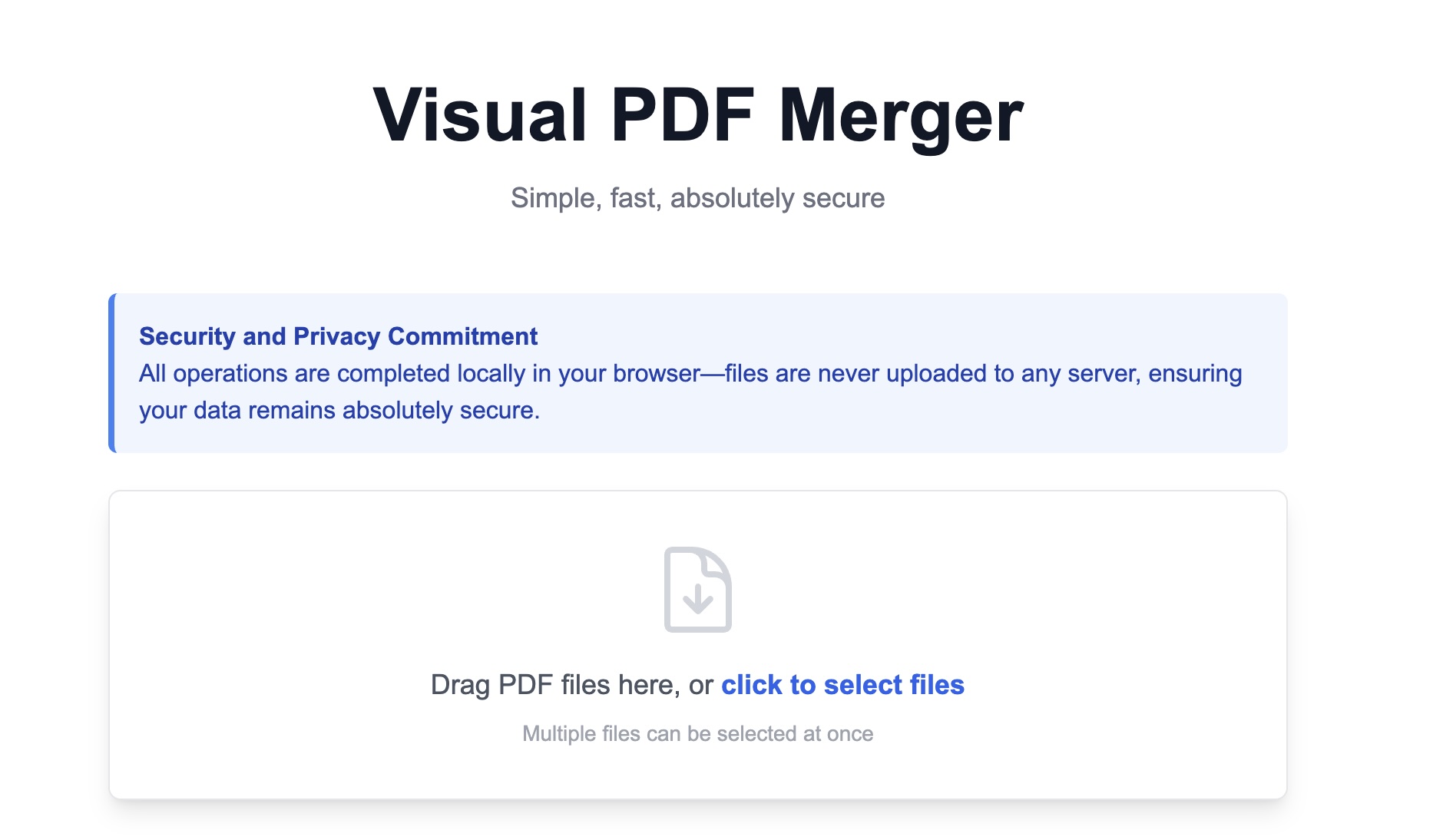
Task: Click the "Multiple files can be selected at once" hint
Action: tap(697, 733)
